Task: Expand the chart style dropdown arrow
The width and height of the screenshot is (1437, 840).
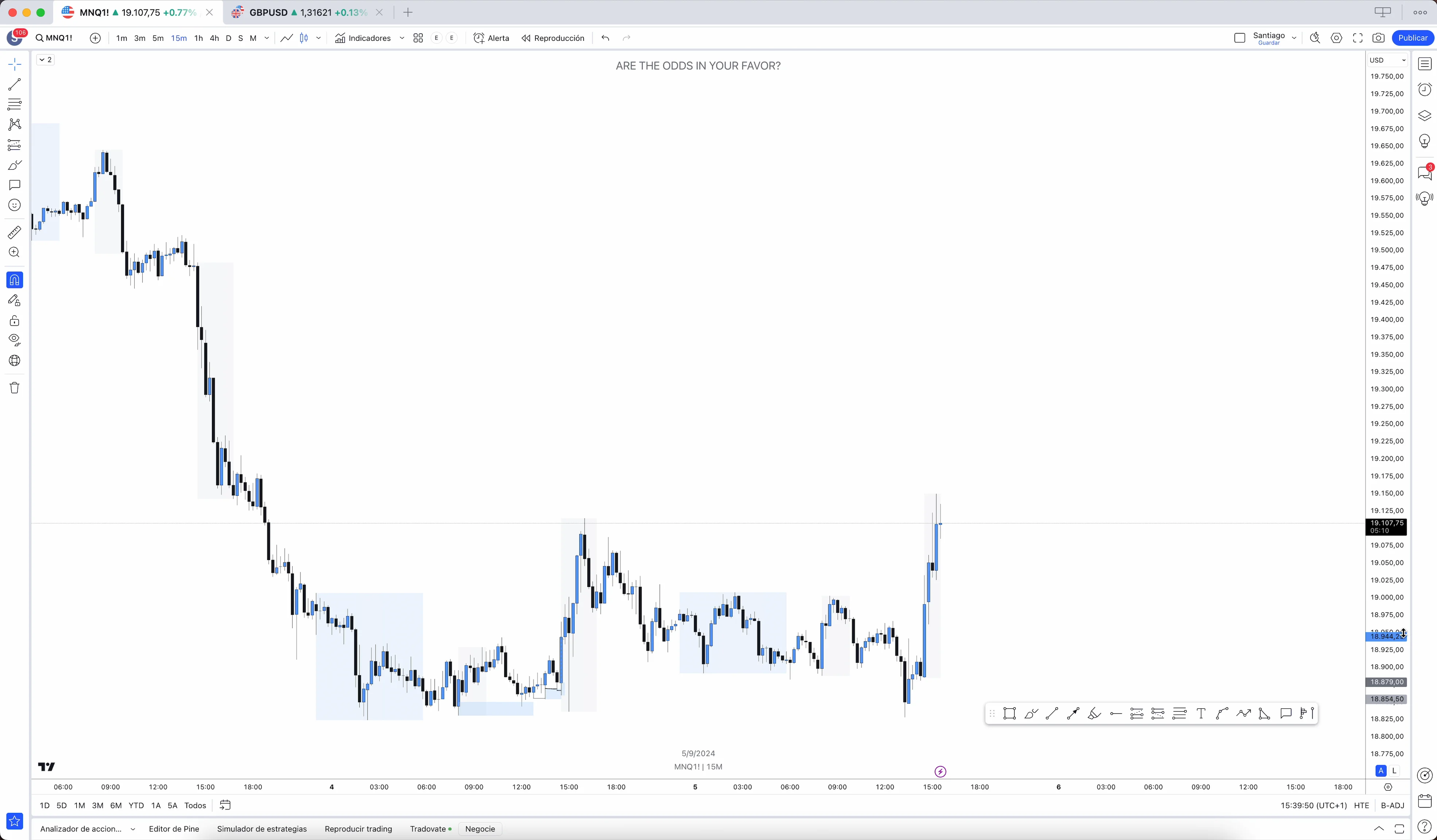Action: (318, 38)
